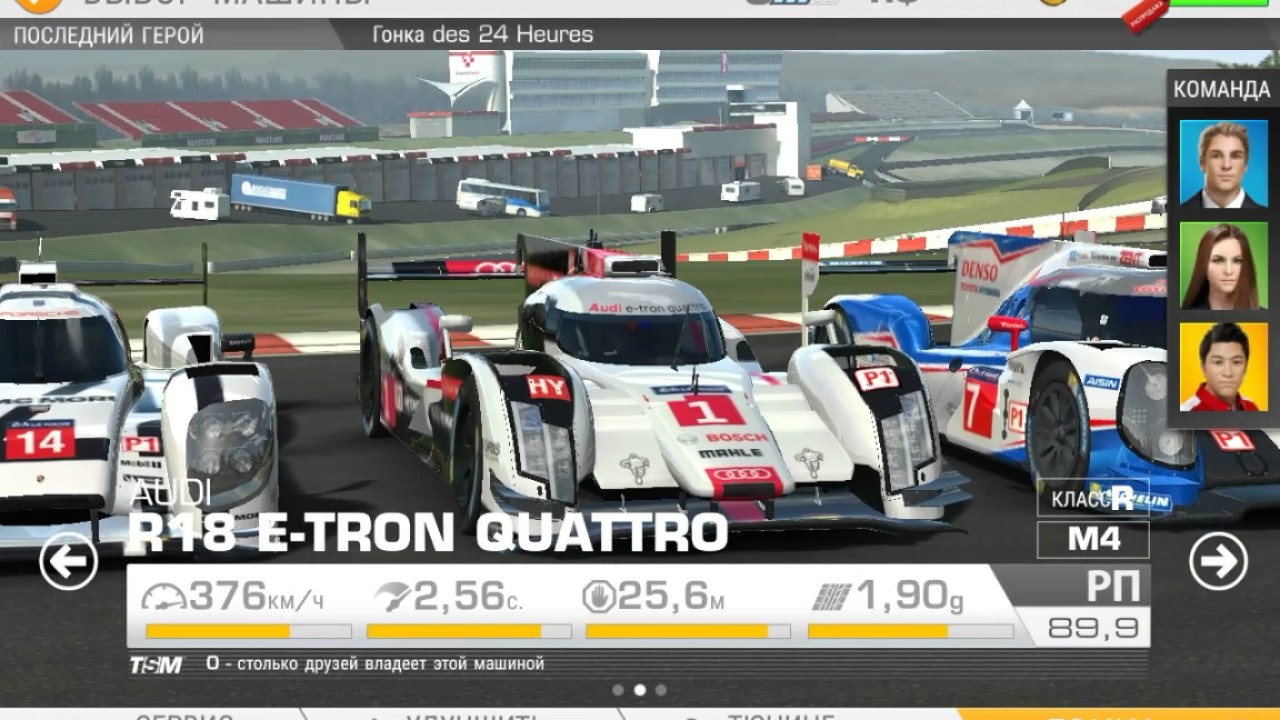Click the 1,90g grip value

click(x=910, y=597)
